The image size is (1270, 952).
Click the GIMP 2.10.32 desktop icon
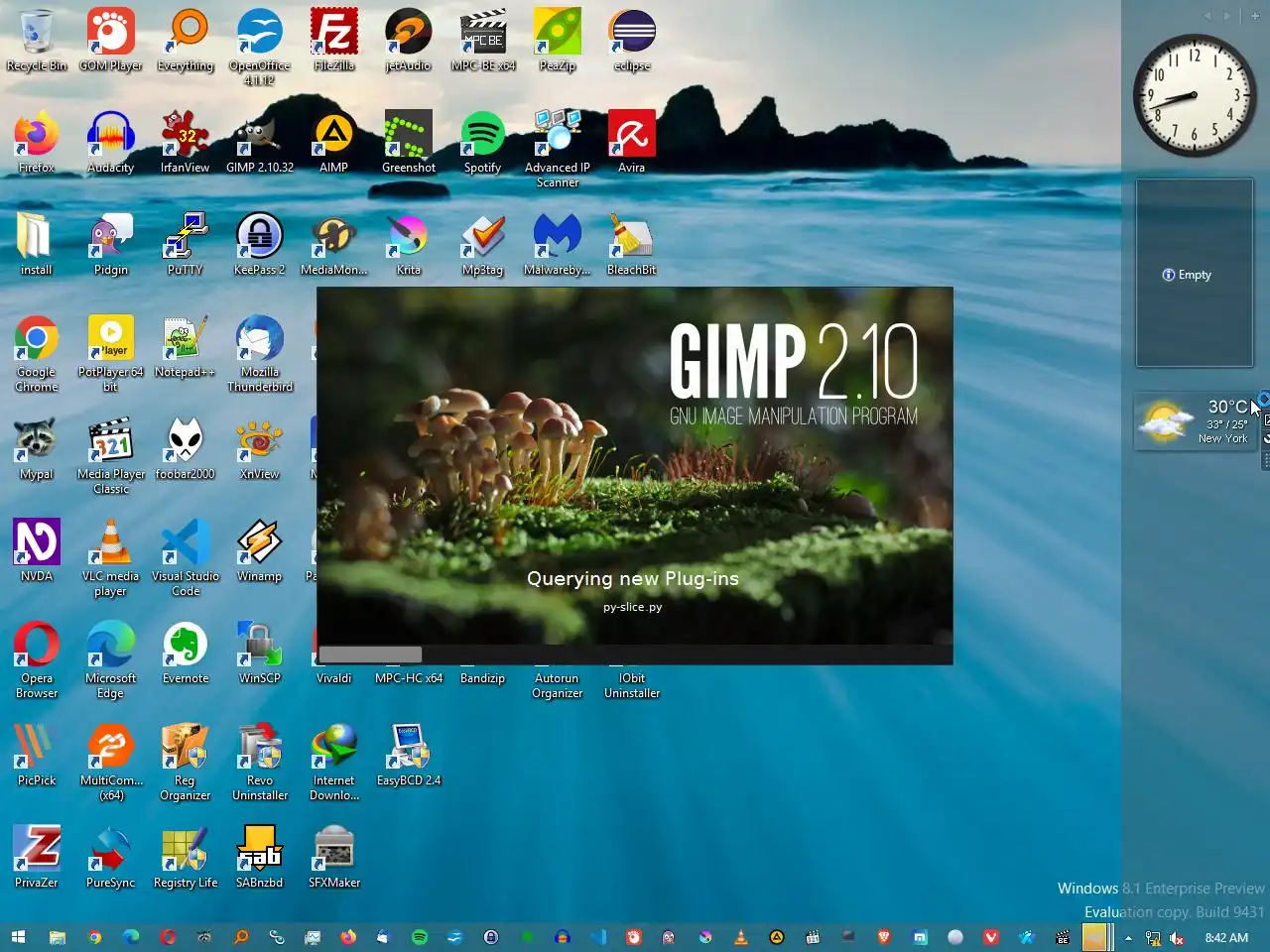coord(260,142)
